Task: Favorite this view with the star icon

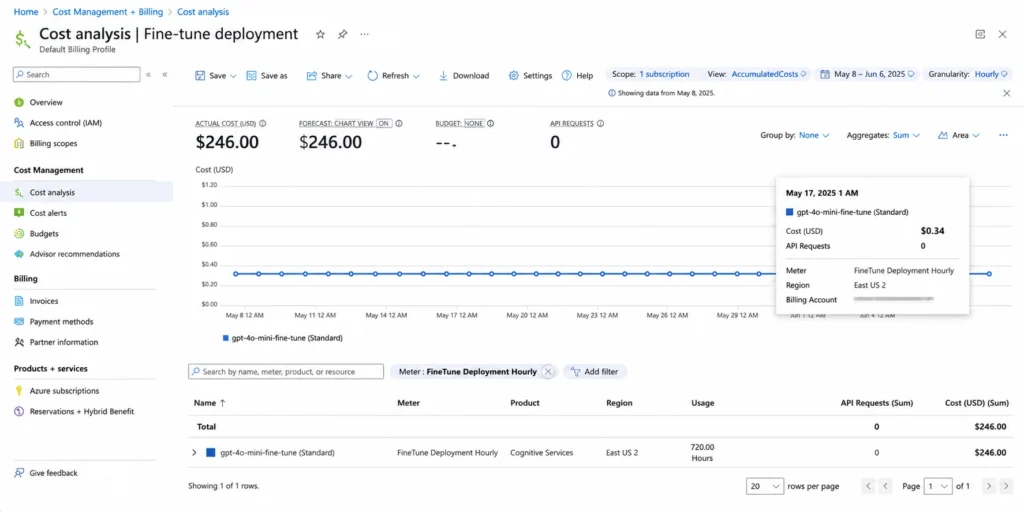Action: pos(320,35)
